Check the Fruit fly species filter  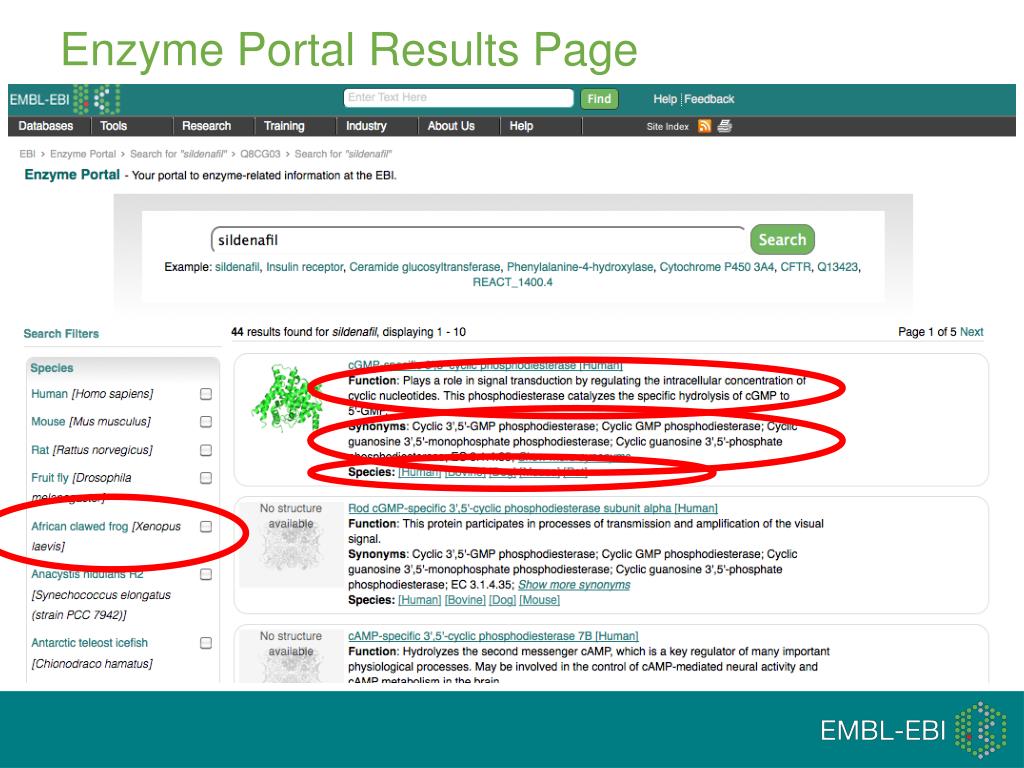[x=206, y=478]
